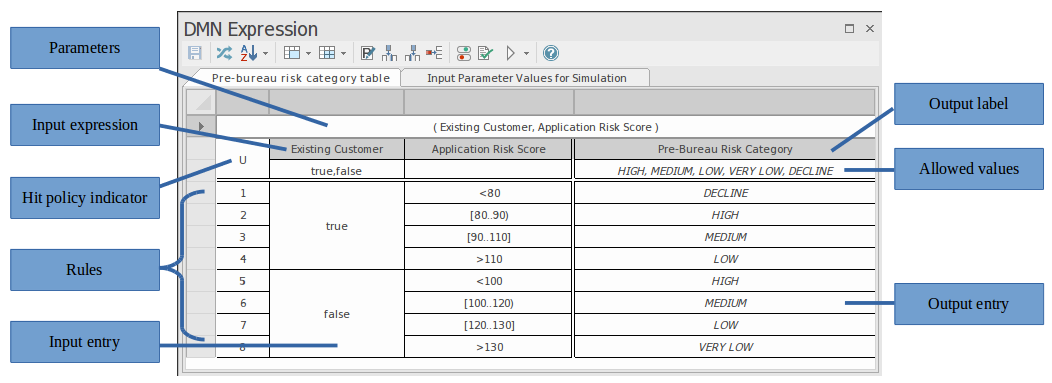Click the U hit policy cell
1052x383 pixels.
click(x=243, y=160)
